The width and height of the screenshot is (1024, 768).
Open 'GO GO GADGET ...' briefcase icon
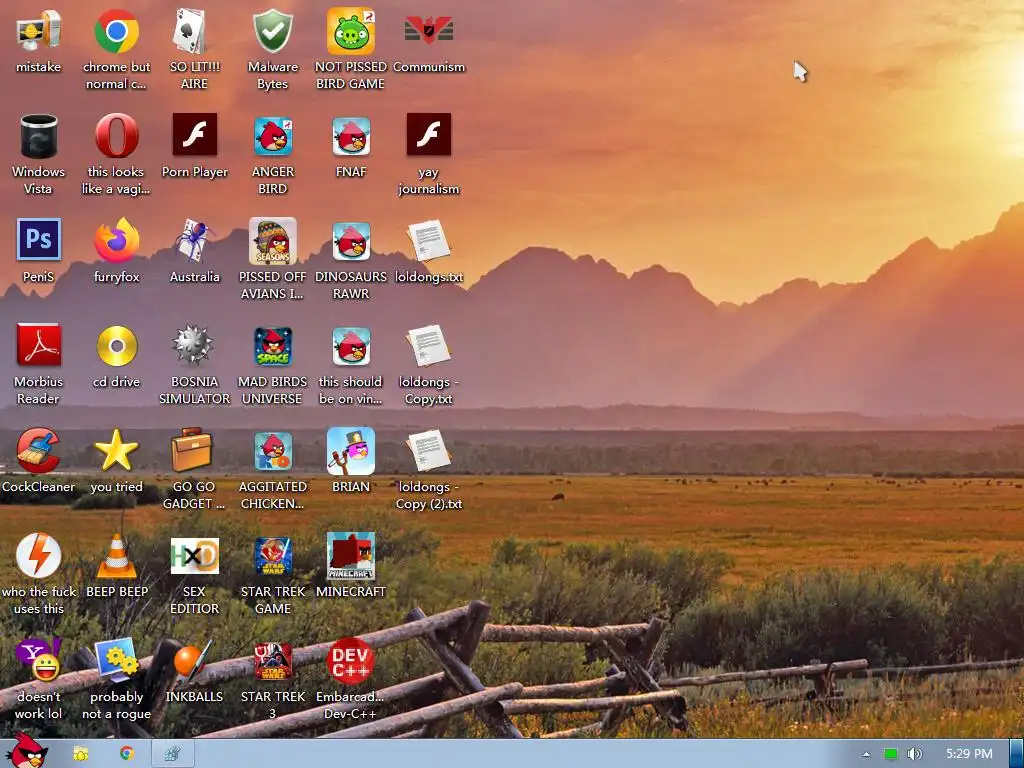(192, 450)
